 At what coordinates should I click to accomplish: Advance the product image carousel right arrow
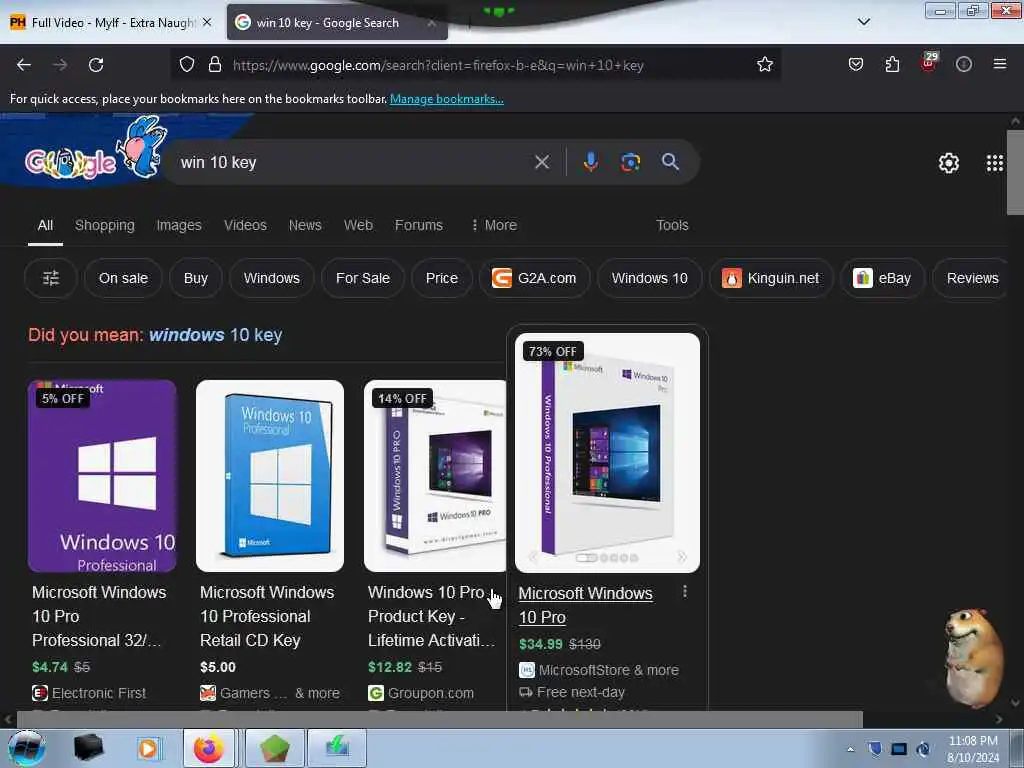[x=681, y=557]
